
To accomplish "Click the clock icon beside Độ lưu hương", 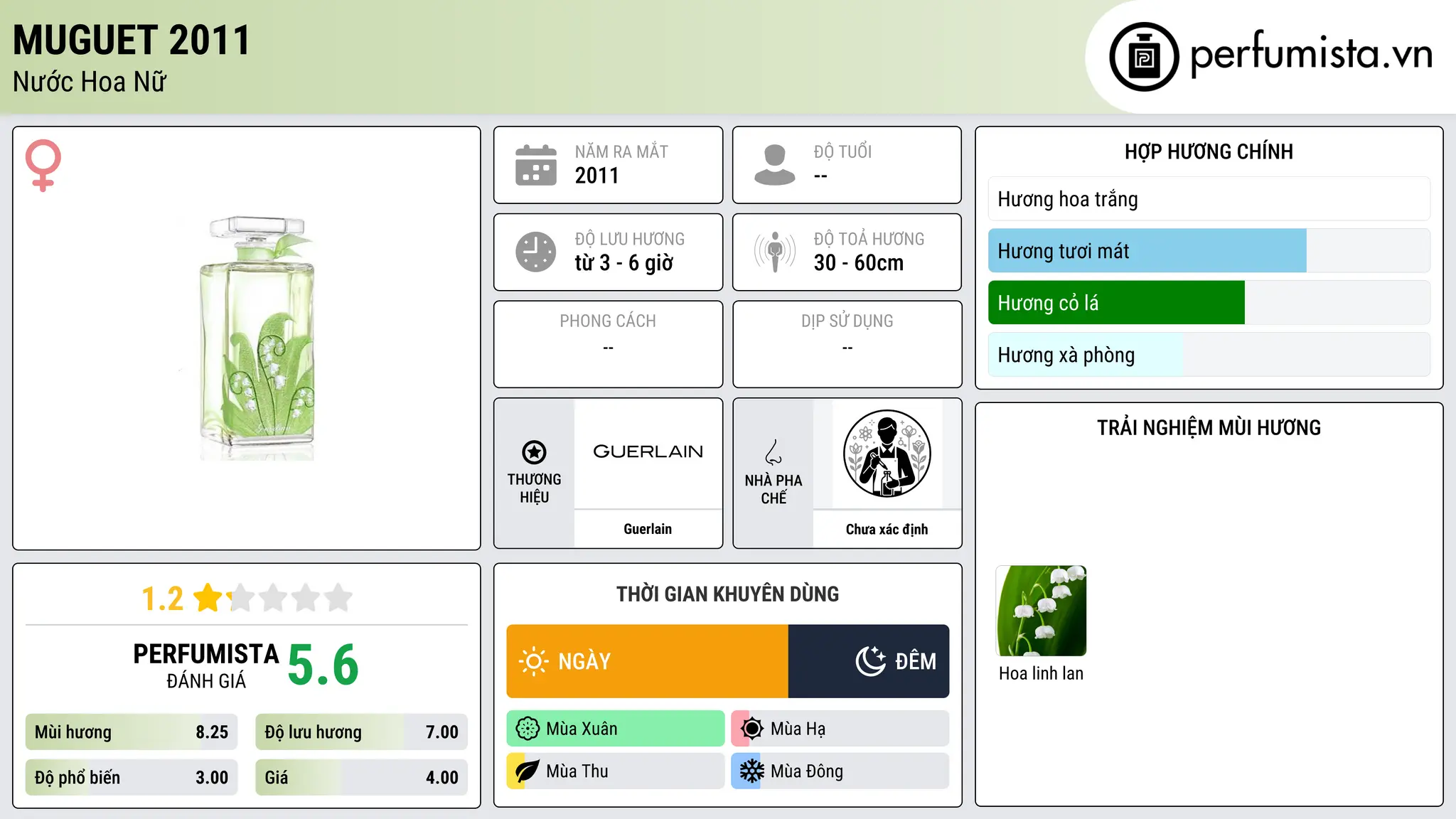I will 536,252.
